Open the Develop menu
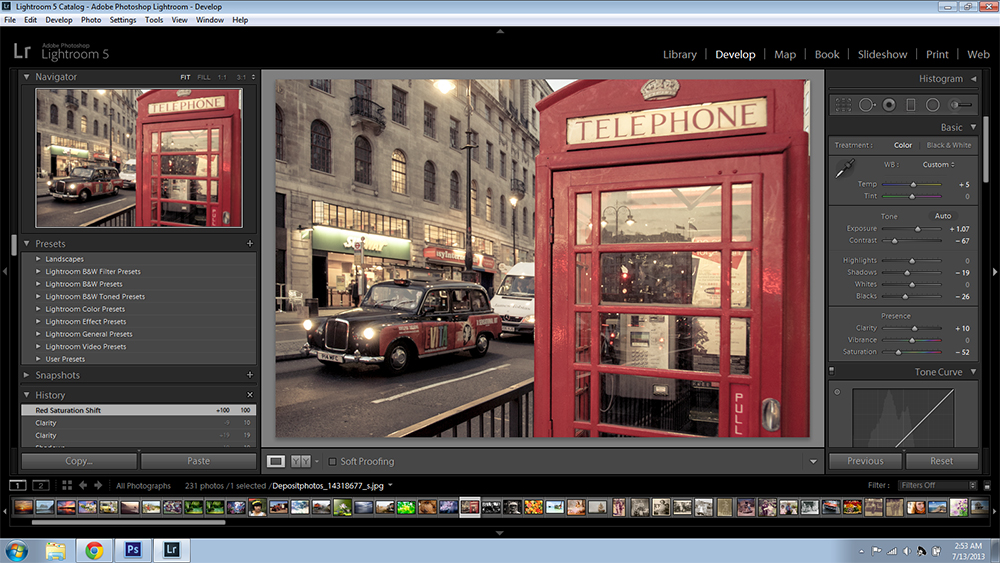 (x=59, y=20)
